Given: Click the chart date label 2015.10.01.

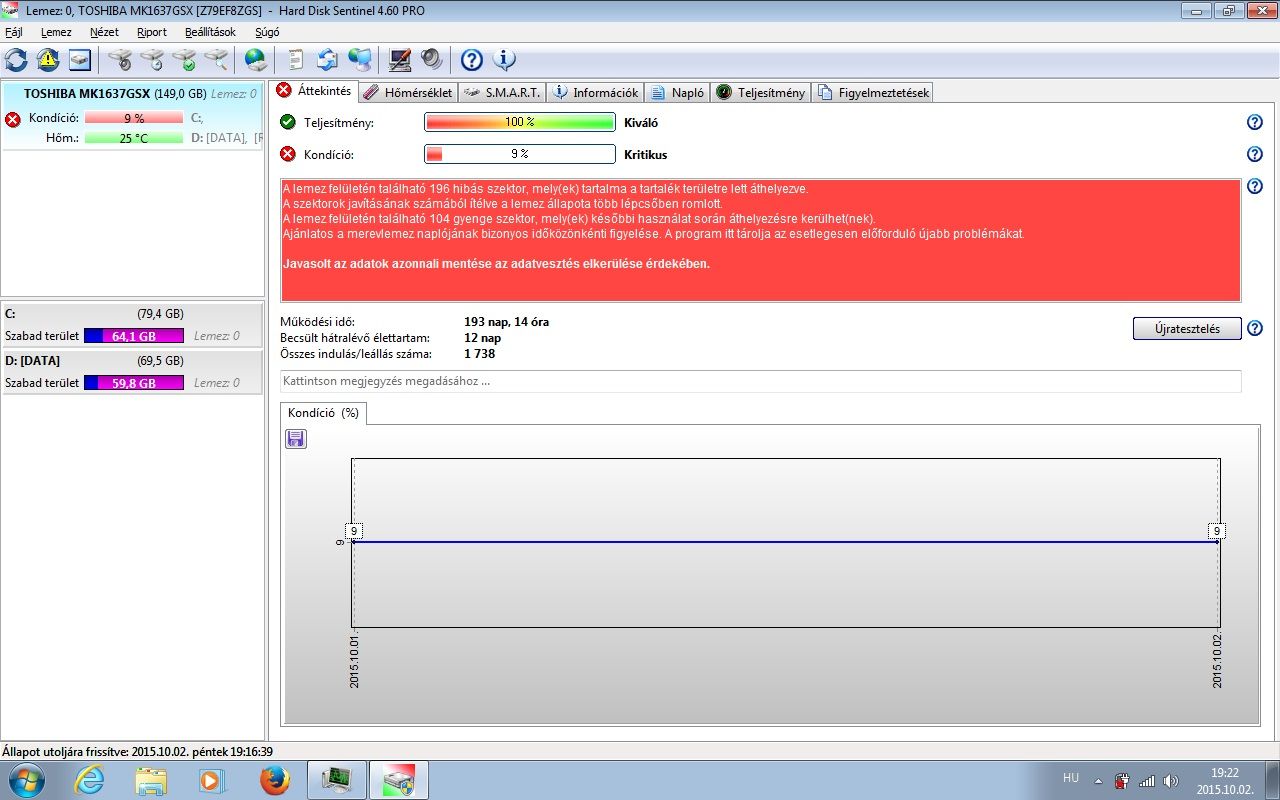Looking at the screenshot, I should [354, 660].
